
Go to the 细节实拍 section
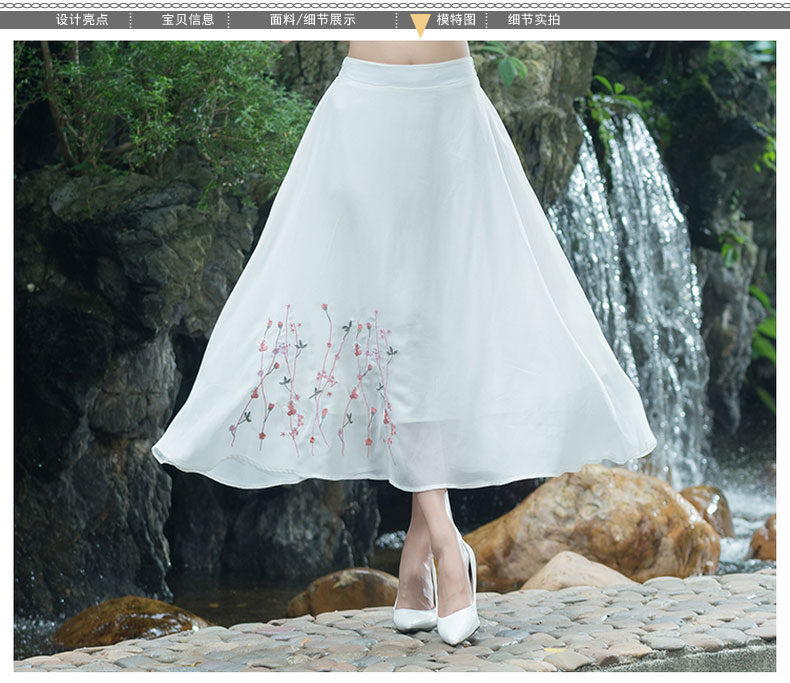click(534, 19)
